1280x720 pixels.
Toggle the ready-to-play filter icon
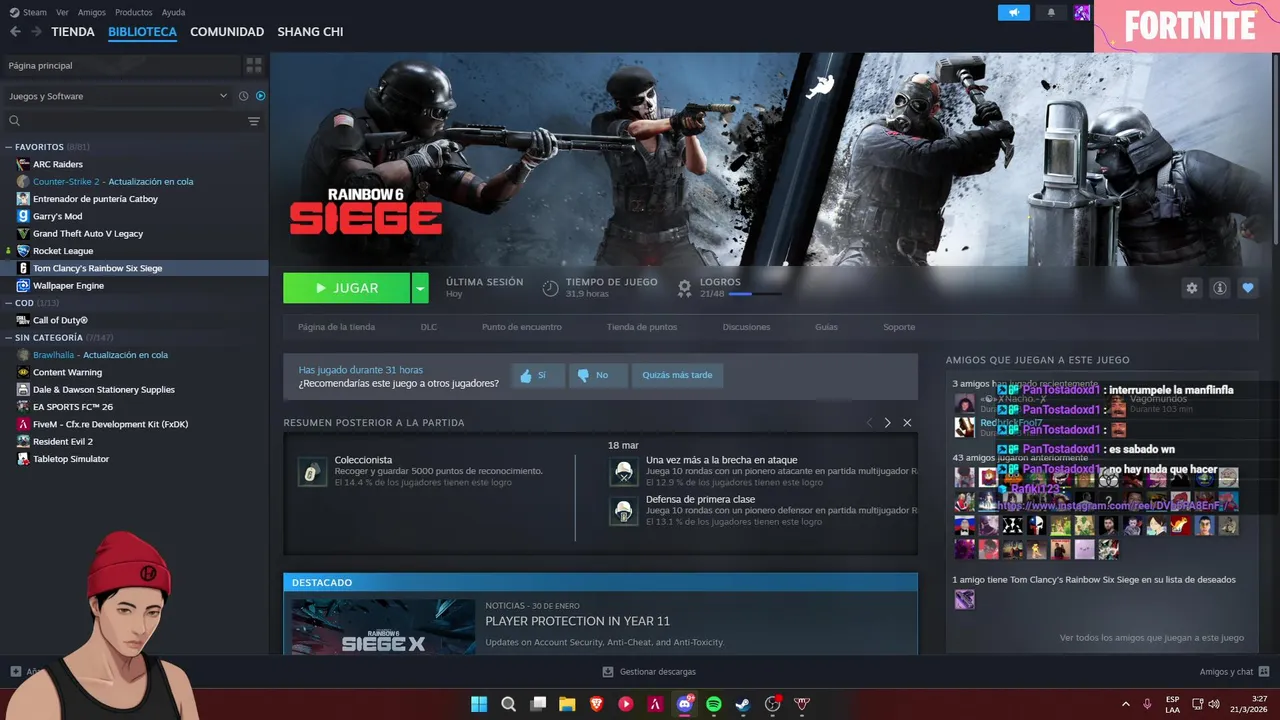coord(260,96)
